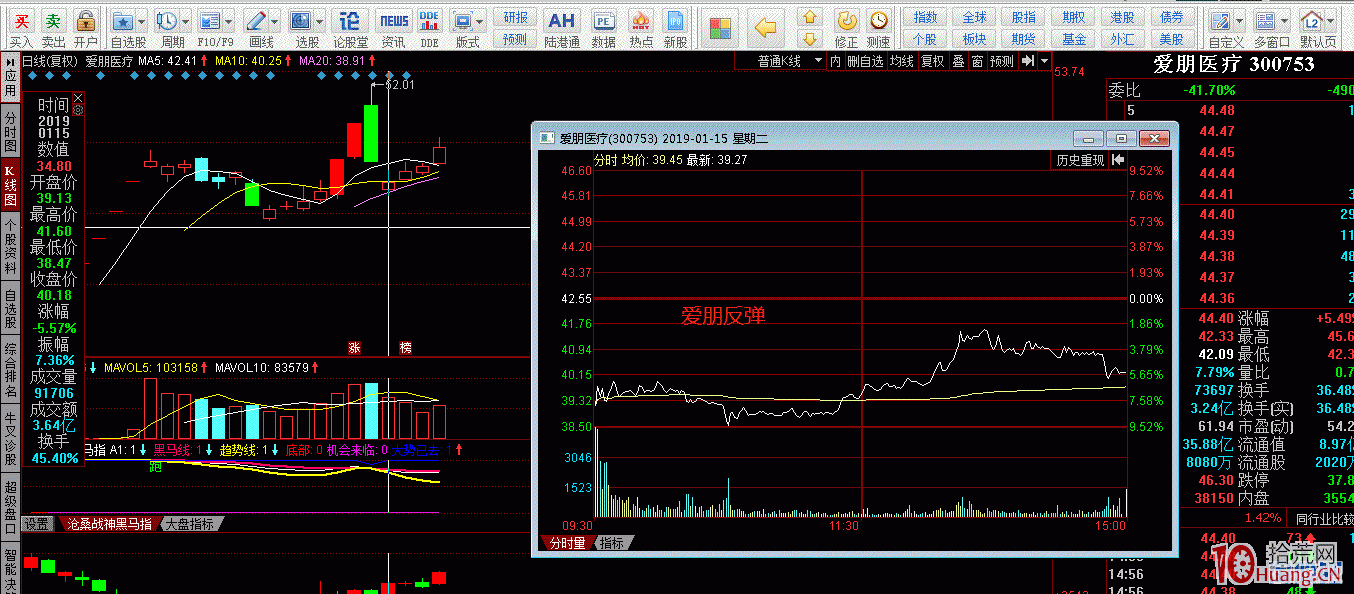Switch to the 分时图 sidebar tab
Image resolution: width=1354 pixels, height=594 pixels.
(x=9, y=131)
